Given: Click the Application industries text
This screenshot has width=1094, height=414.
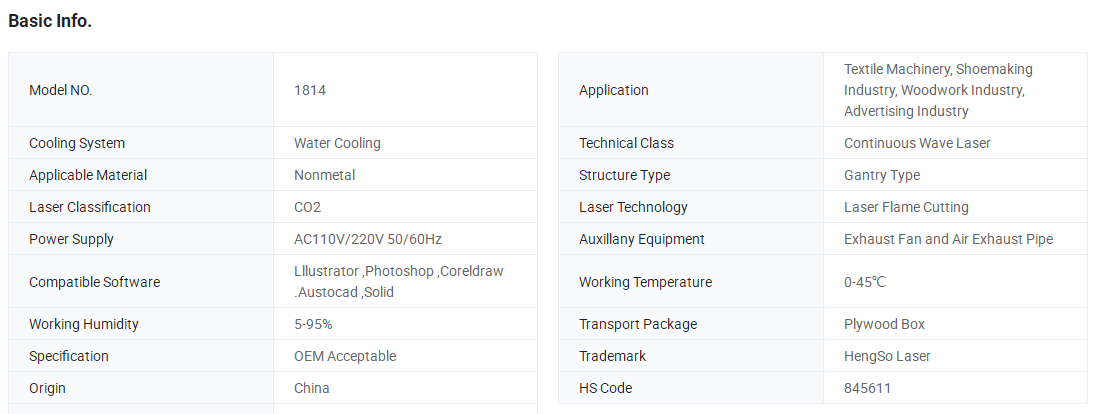Looking at the screenshot, I should [938, 90].
